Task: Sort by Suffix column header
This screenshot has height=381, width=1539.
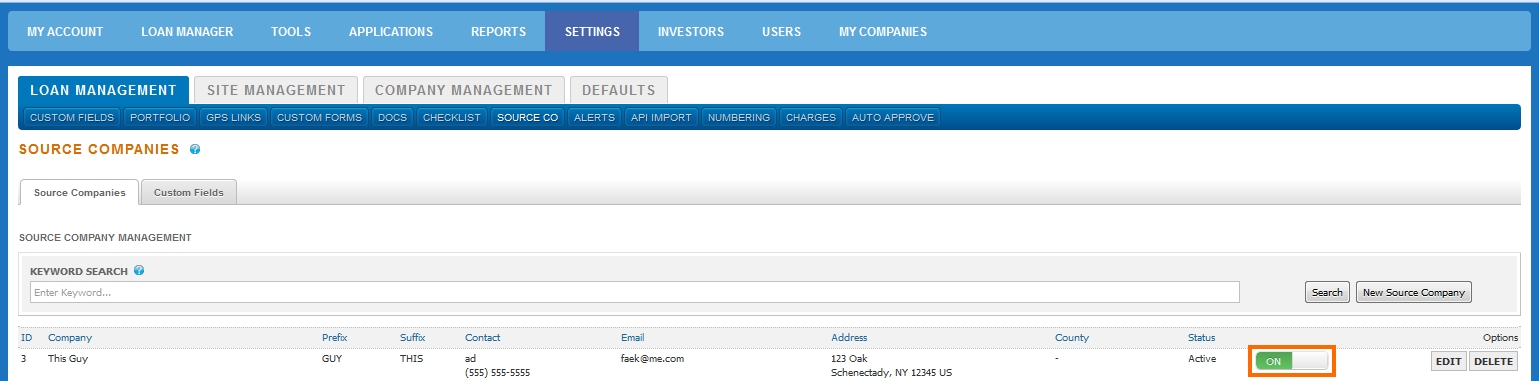Action: (413, 338)
